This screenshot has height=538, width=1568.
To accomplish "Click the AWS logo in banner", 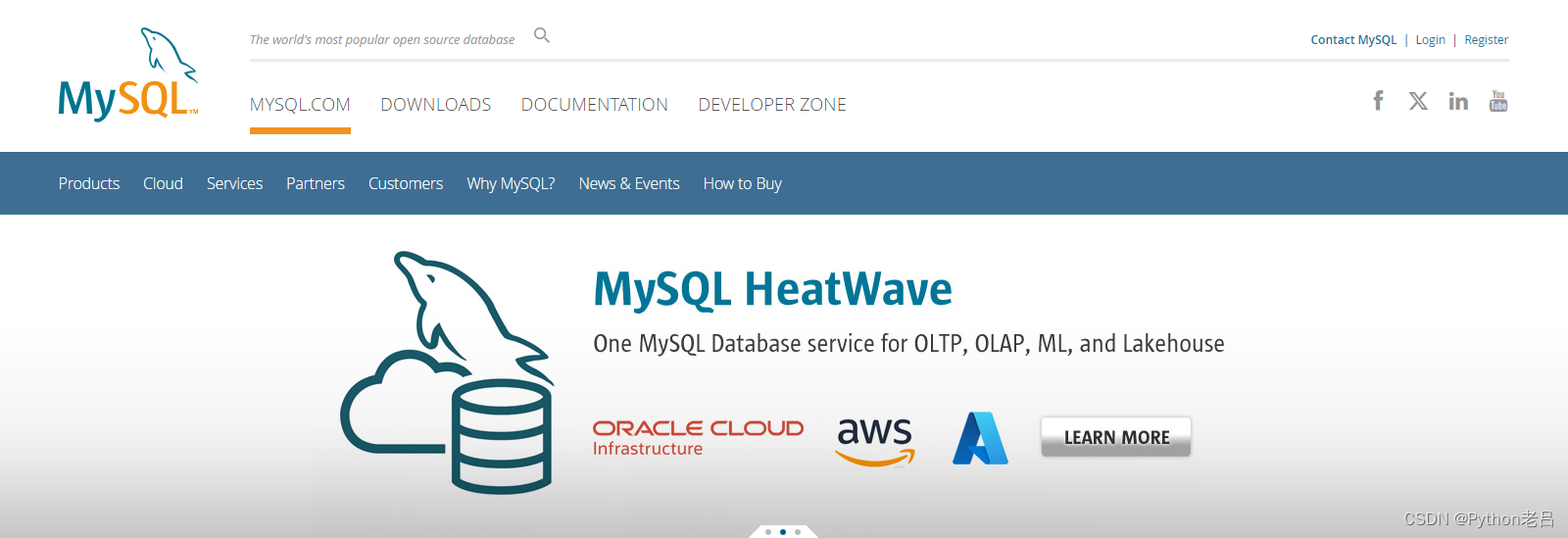I will tap(875, 442).
